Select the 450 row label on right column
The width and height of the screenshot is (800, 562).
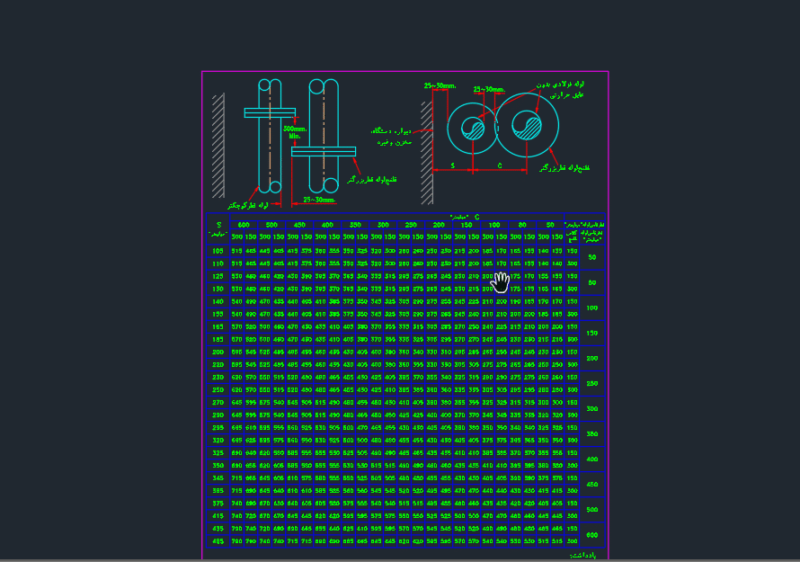click(x=591, y=484)
